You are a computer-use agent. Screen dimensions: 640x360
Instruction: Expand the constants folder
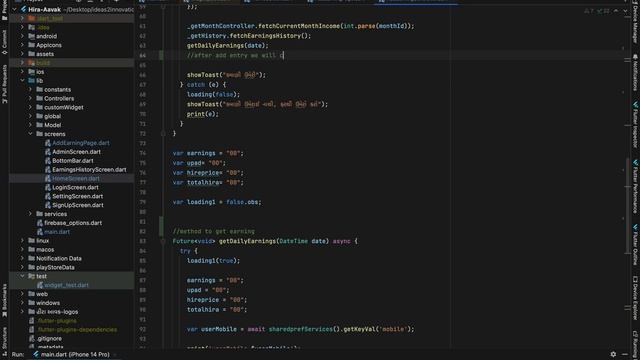click(x=31, y=89)
